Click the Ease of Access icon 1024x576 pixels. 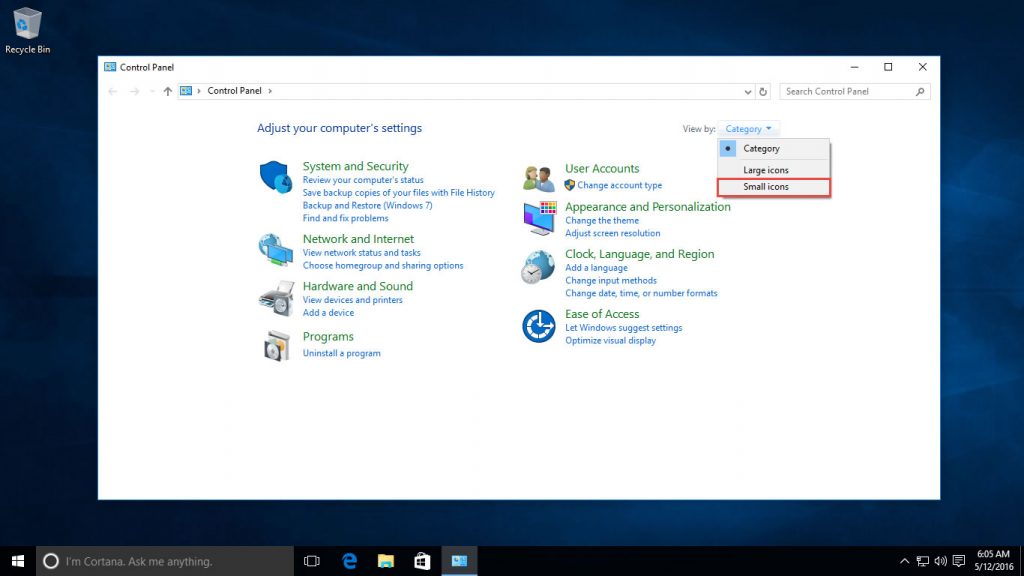(539, 326)
